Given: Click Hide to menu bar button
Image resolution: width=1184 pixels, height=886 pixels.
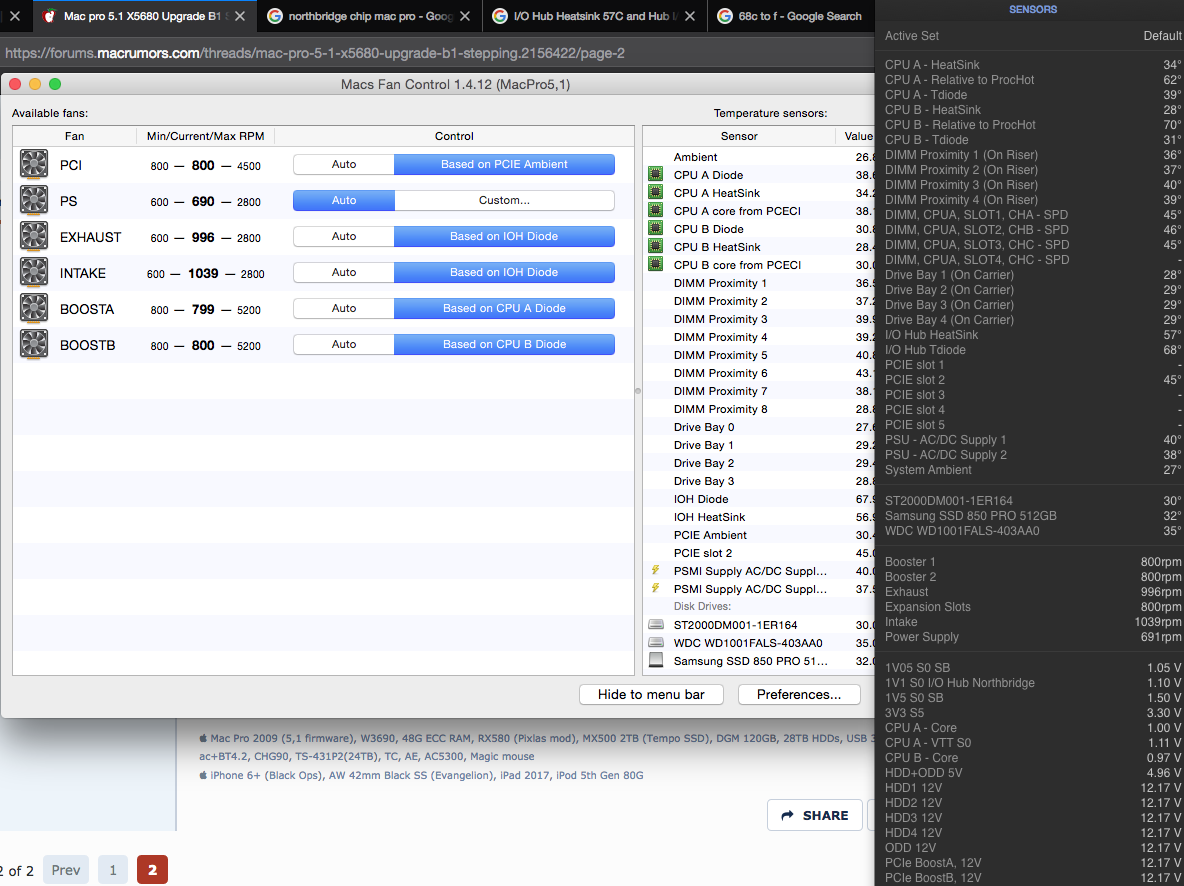Looking at the screenshot, I should click(x=651, y=694).
